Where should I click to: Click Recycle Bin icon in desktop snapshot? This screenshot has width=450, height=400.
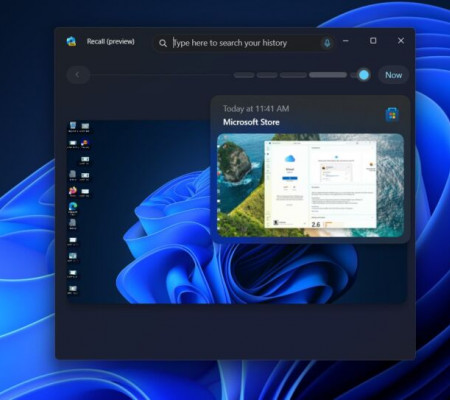click(x=73, y=127)
